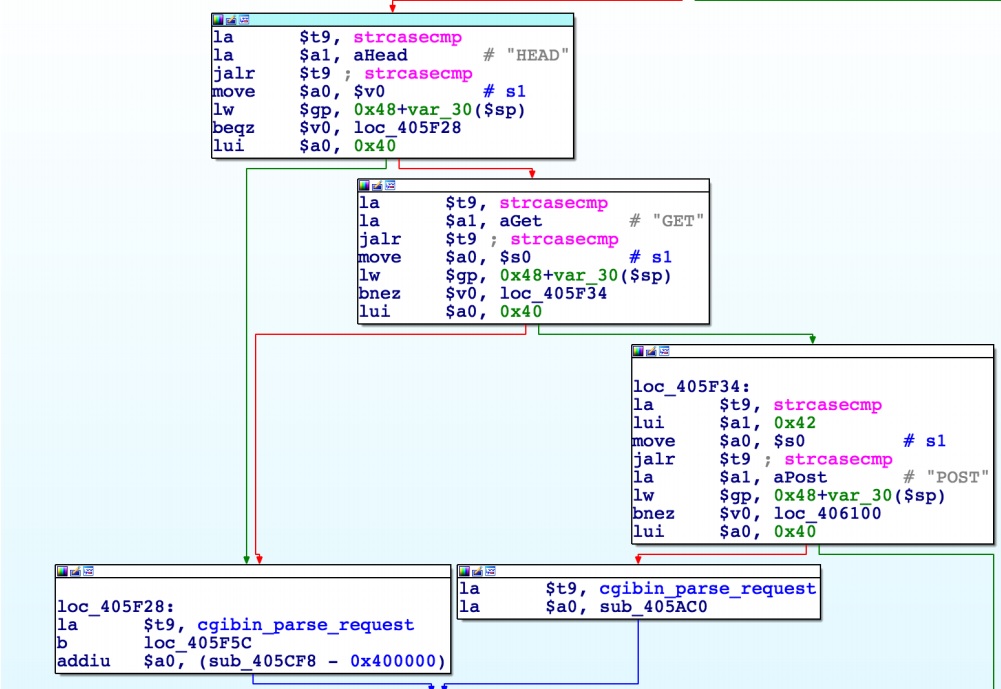
Task: Select the loc_405F34: label
Action: (691, 387)
